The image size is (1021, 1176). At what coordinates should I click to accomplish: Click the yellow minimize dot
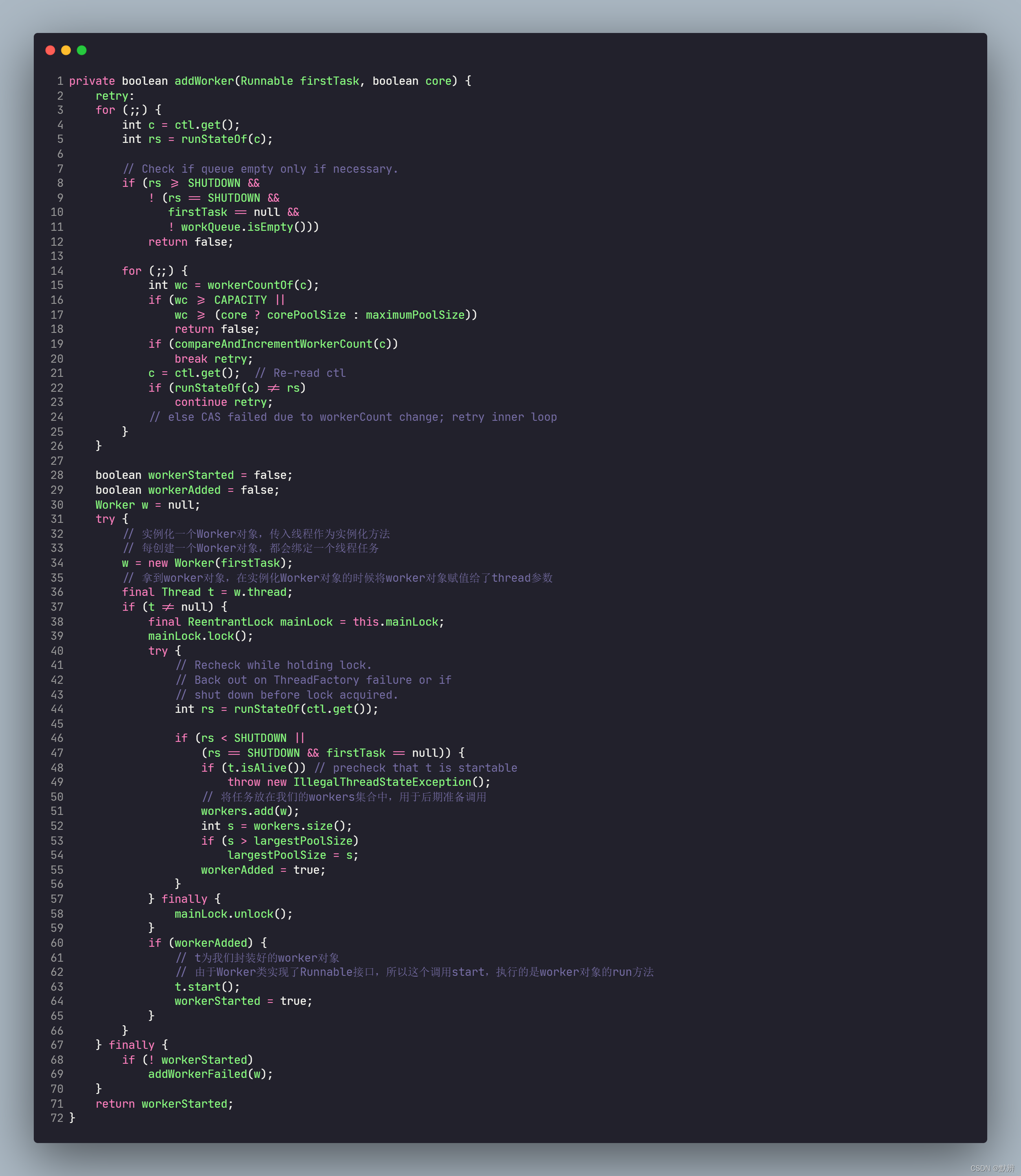coord(66,50)
